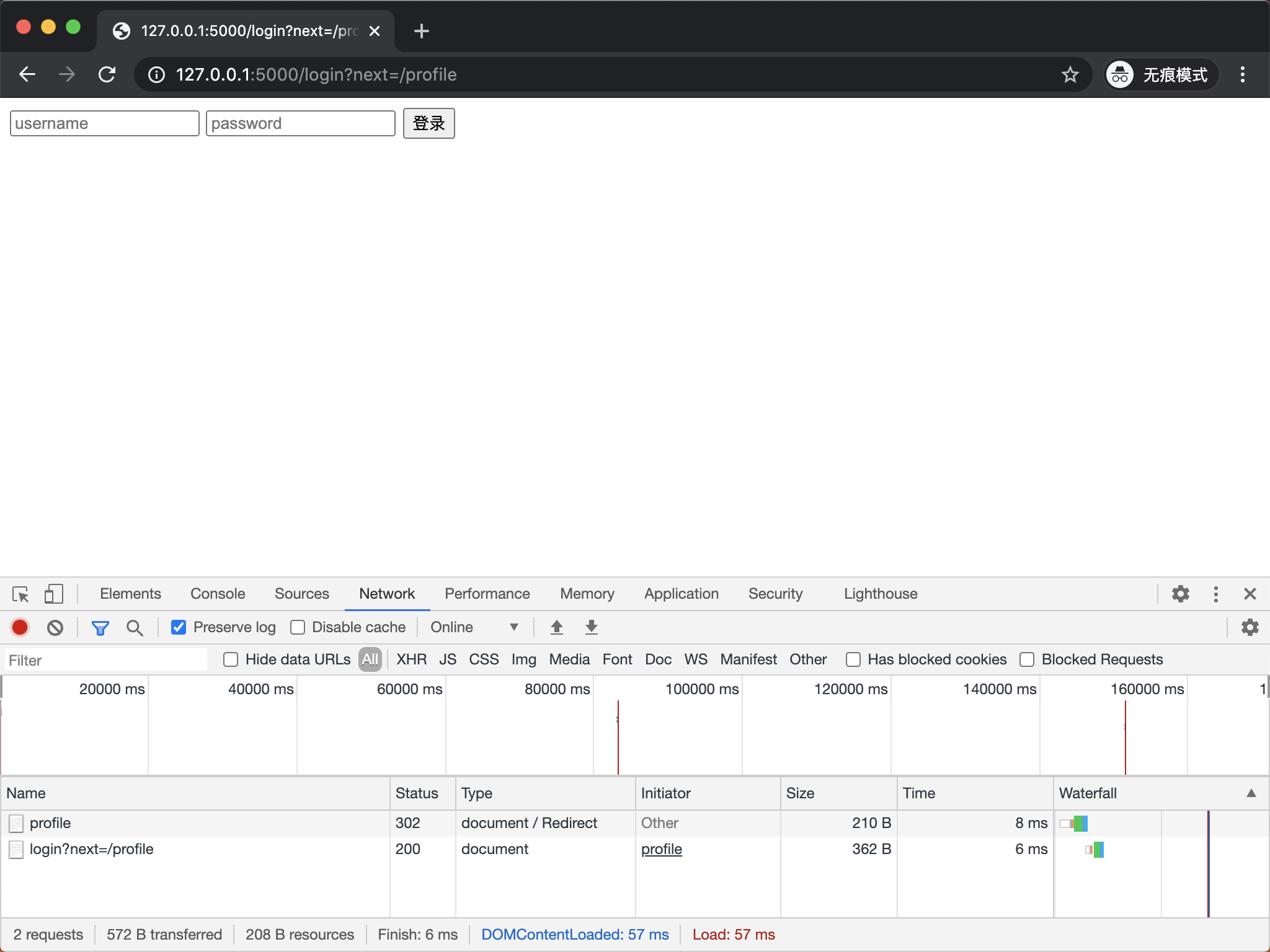Clear the network log
This screenshot has width=1270, height=952.
[55, 627]
